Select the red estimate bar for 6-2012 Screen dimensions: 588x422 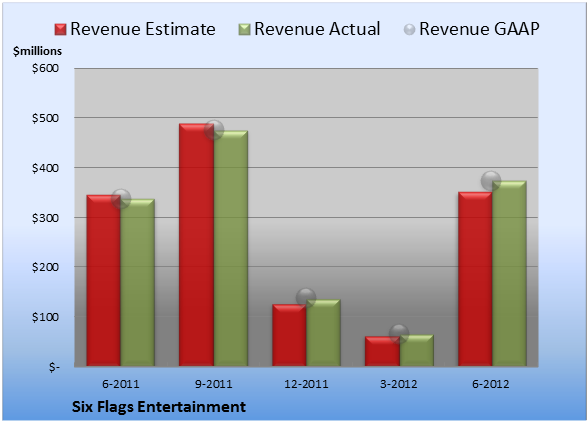(475, 279)
